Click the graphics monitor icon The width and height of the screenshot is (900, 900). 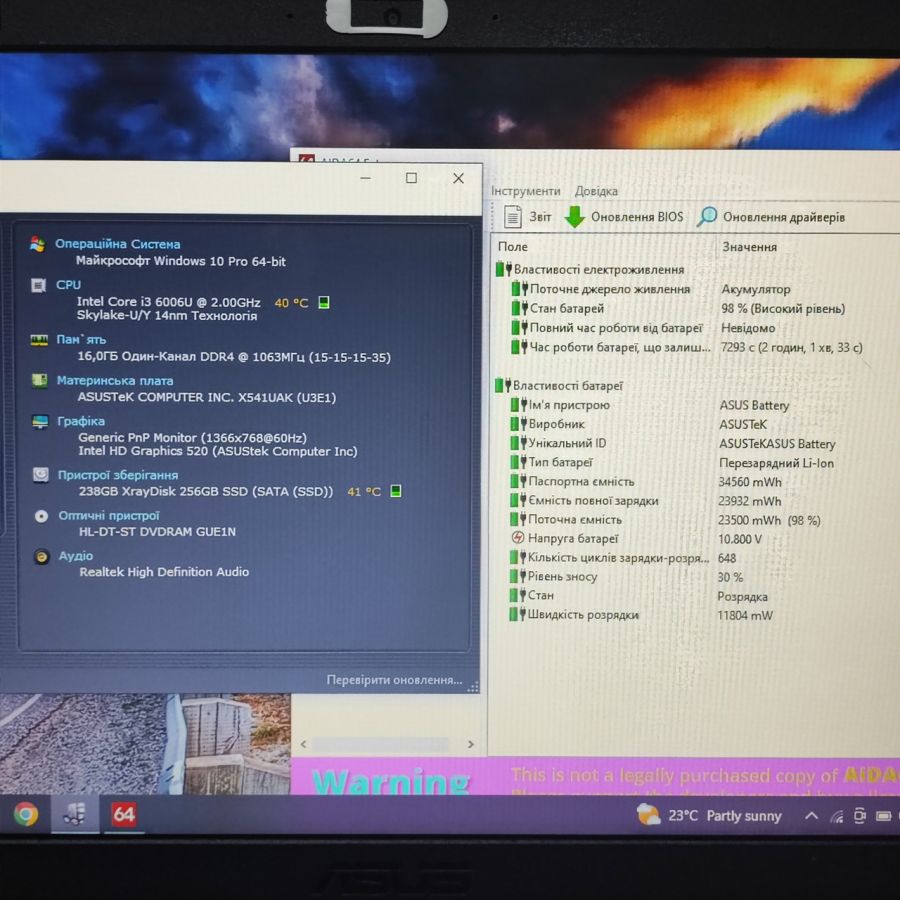click(40, 421)
